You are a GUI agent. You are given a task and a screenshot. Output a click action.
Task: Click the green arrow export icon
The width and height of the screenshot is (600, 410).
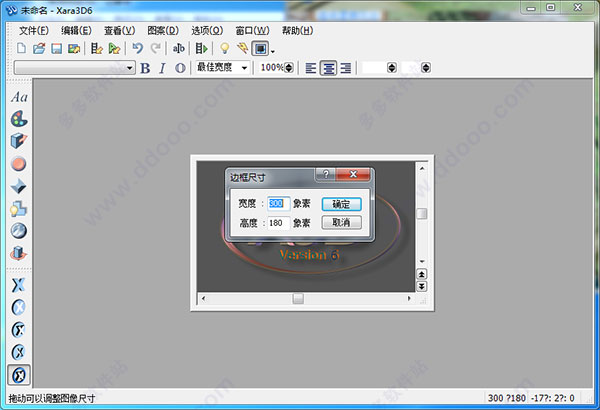click(x=114, y=48)
